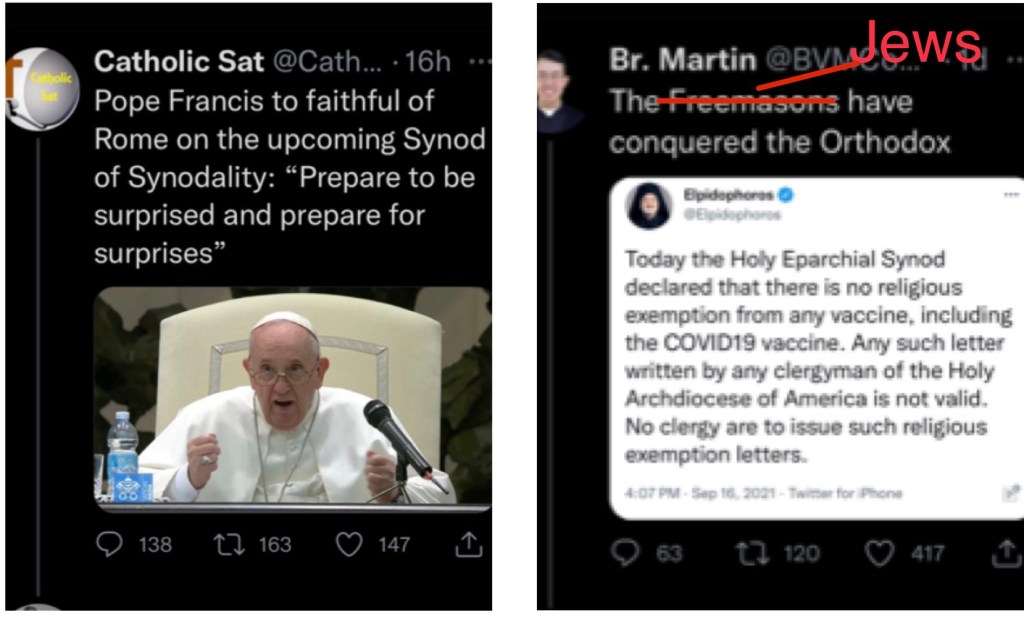Like the Catholic Sat tweet with 147 likes
The image size is (1024, 622).
348,544
